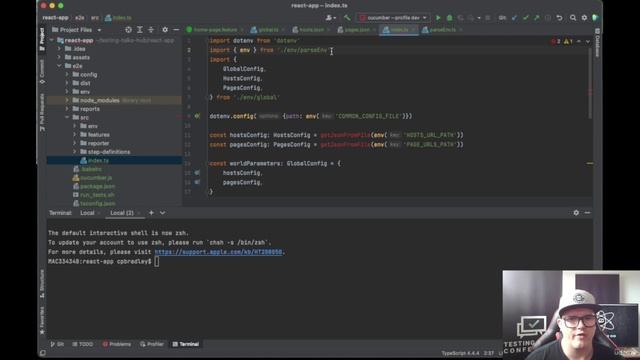Image resolution: width=640 pixels, height=360 pixels.
Task: Expand the assets folder
Action: tap(60, 58)
